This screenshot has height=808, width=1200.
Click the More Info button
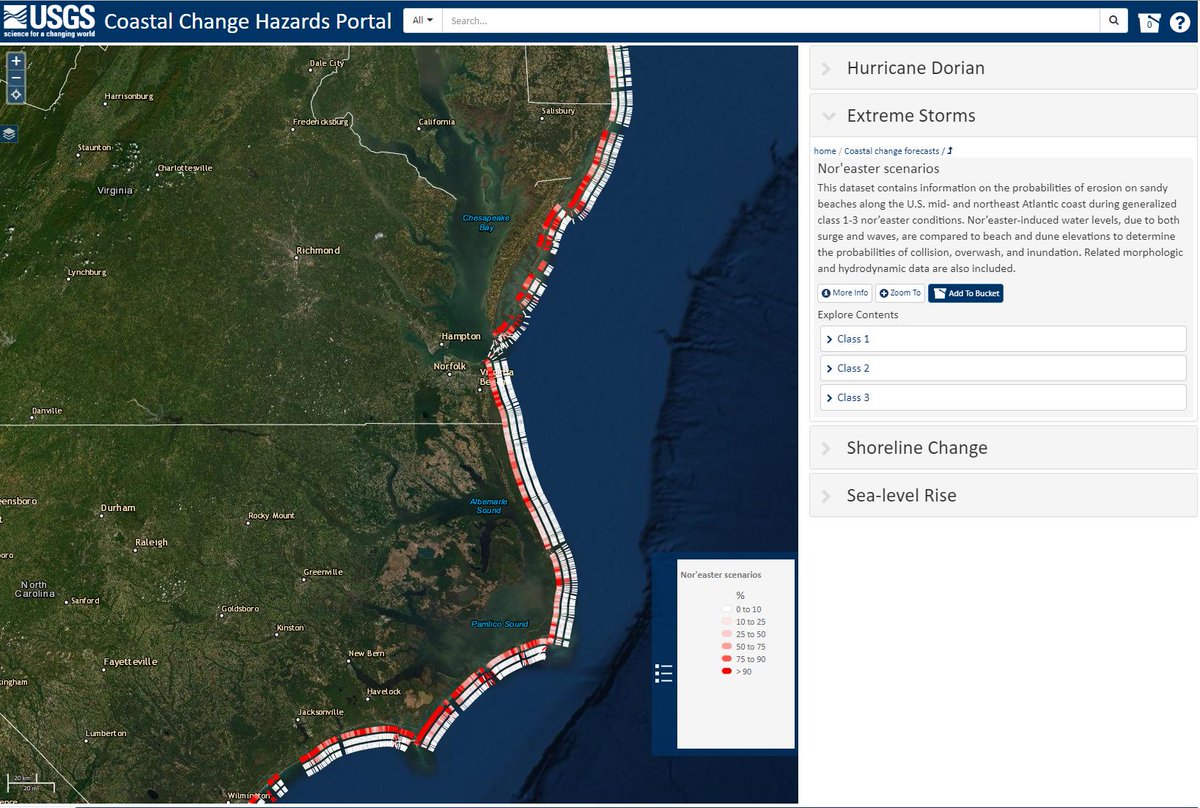[x=844, y=293]
